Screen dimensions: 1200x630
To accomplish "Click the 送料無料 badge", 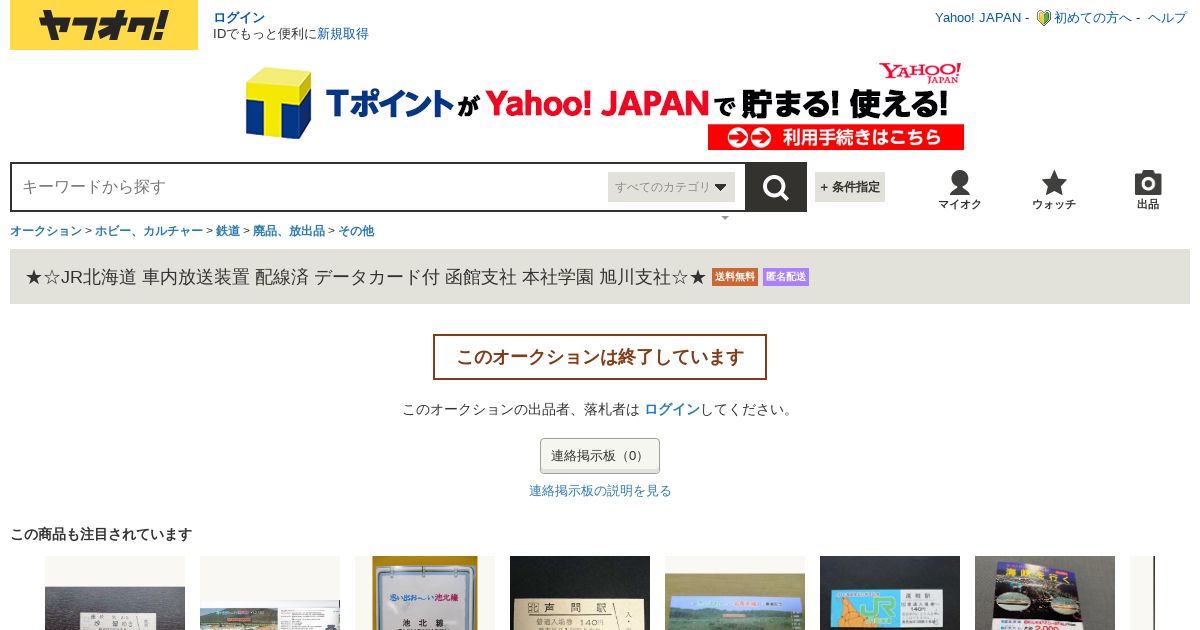I will tap(735, 277).
